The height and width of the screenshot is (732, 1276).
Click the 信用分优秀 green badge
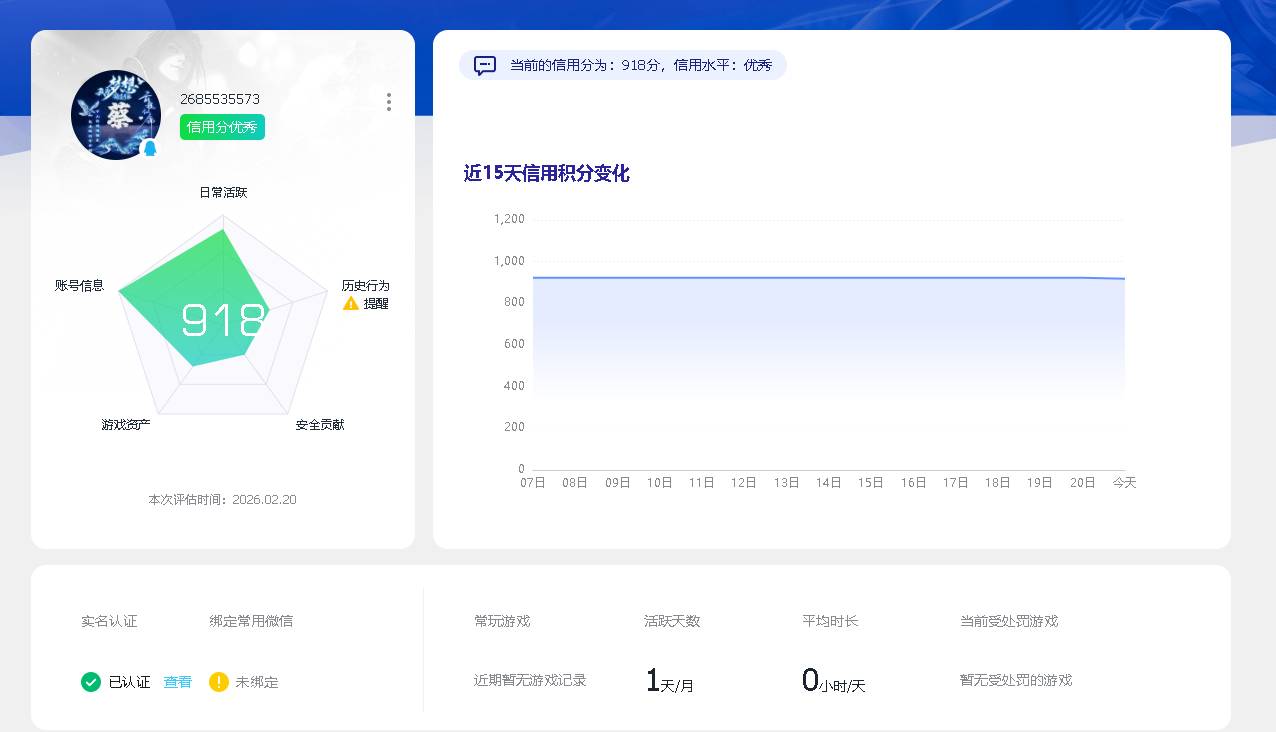point(221,127)
